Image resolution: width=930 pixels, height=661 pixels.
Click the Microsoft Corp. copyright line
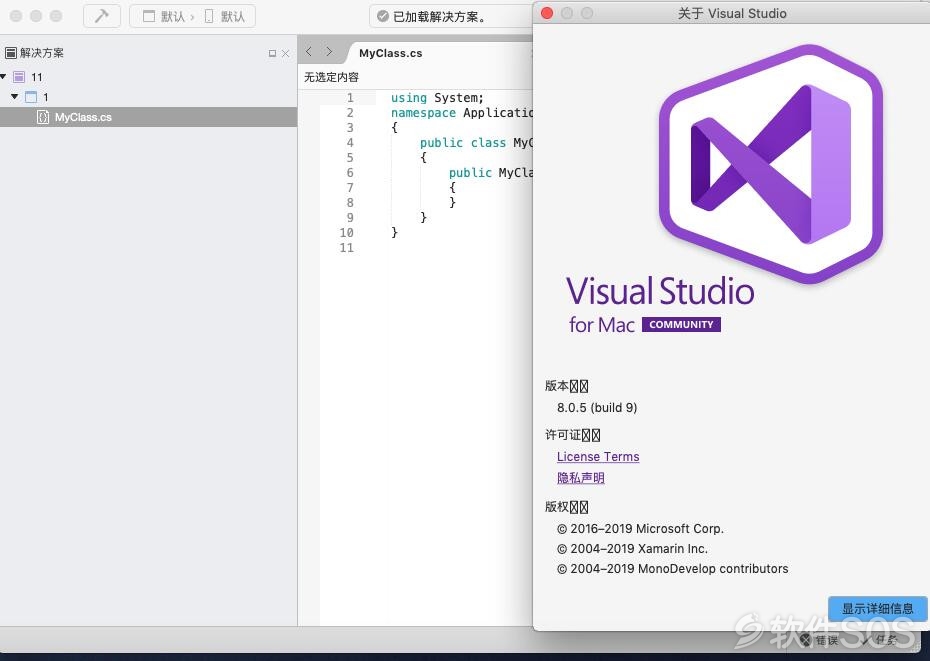(640, 529)
